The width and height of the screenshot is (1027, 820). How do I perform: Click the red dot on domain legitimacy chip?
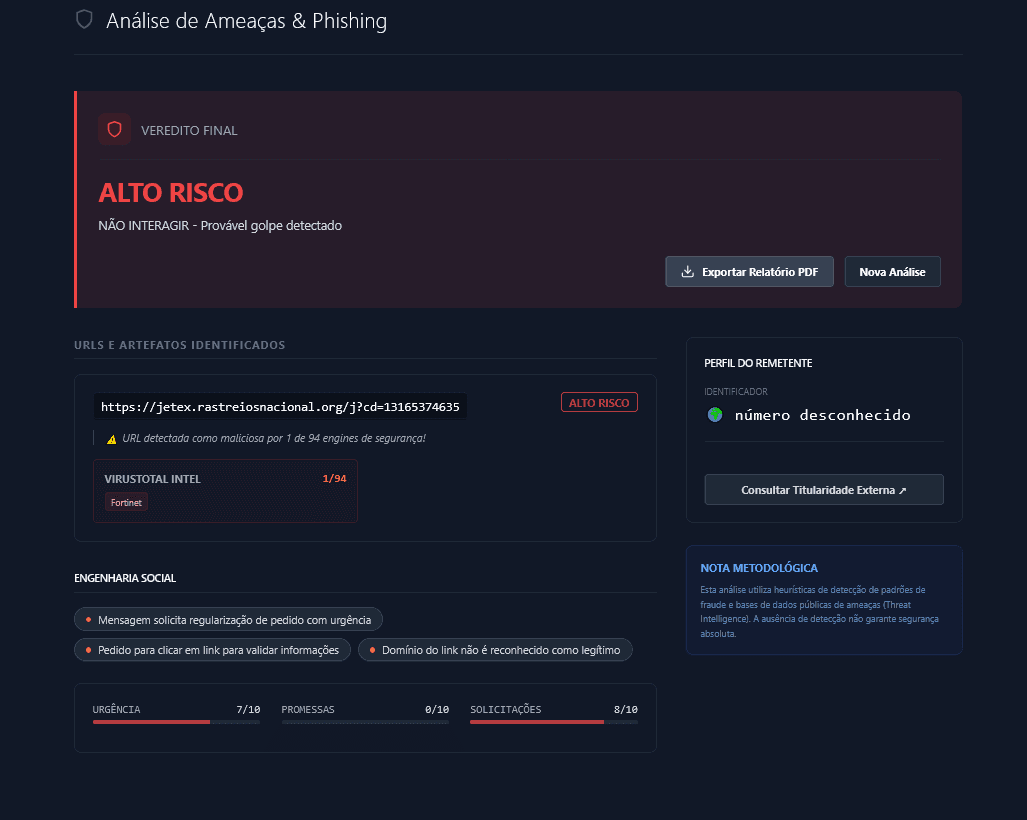[373, 650]
